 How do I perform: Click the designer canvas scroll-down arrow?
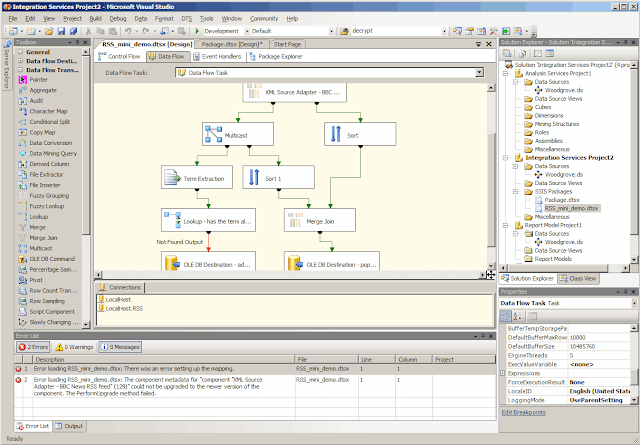click(491, 266)
